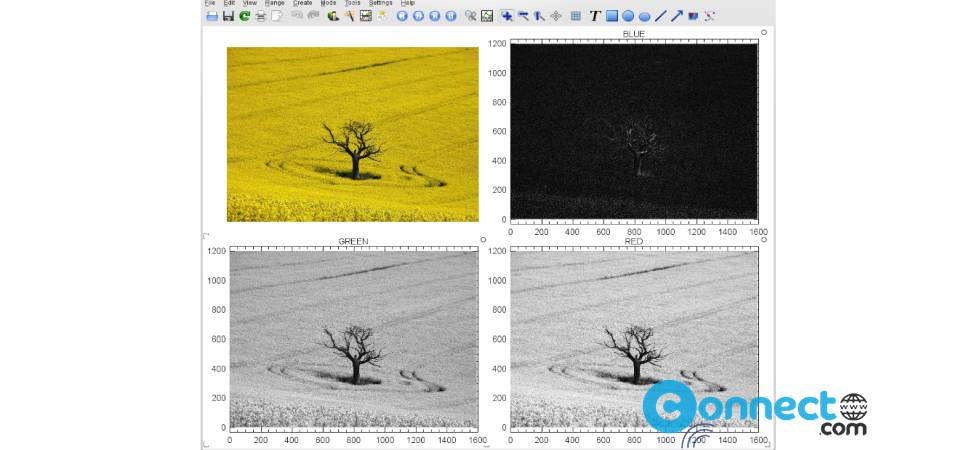Click the Print icon in toolbar
Screen dimensions: 980x450
[260, 16]
